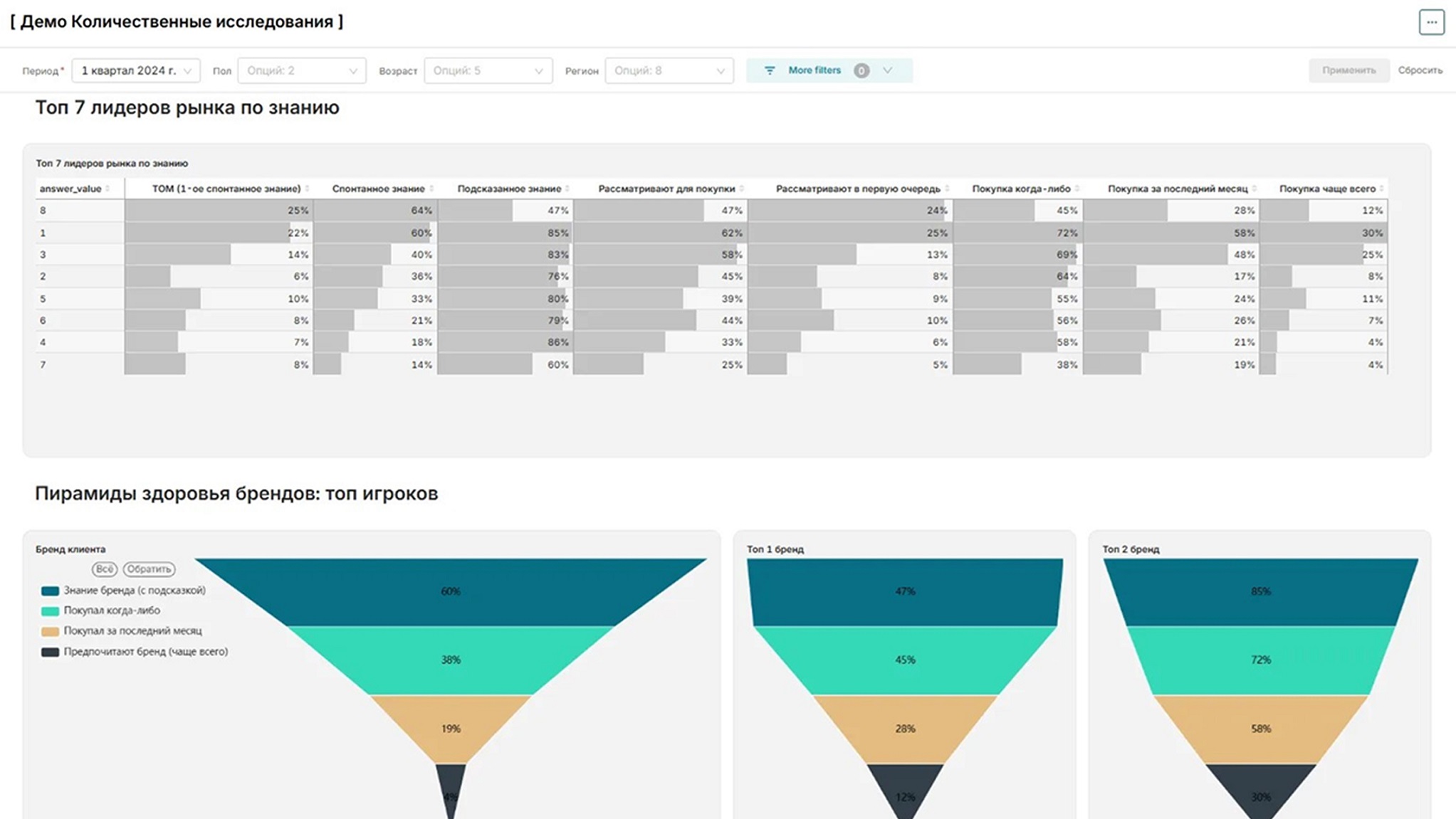
Task: Toggle the Покупал когда-либо legend series
Action: [x=101, y=611]
